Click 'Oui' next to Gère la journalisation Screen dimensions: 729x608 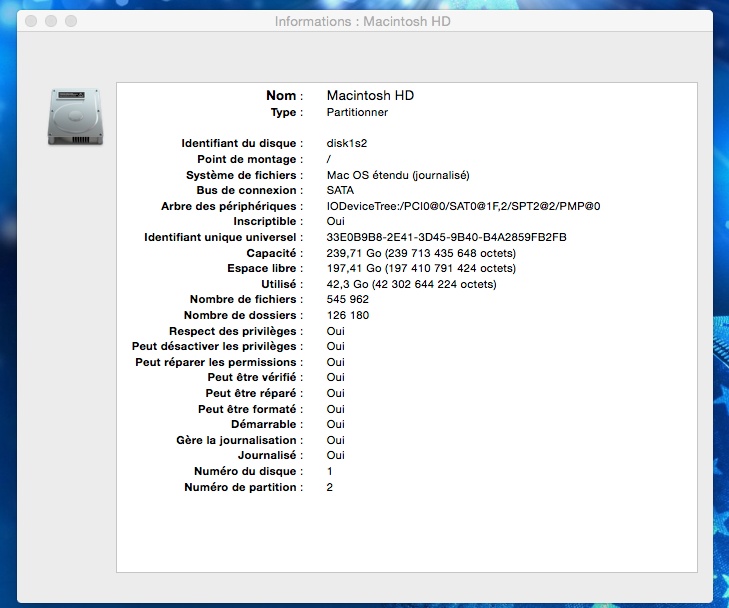pyautogui.click(x=336, y=440)
